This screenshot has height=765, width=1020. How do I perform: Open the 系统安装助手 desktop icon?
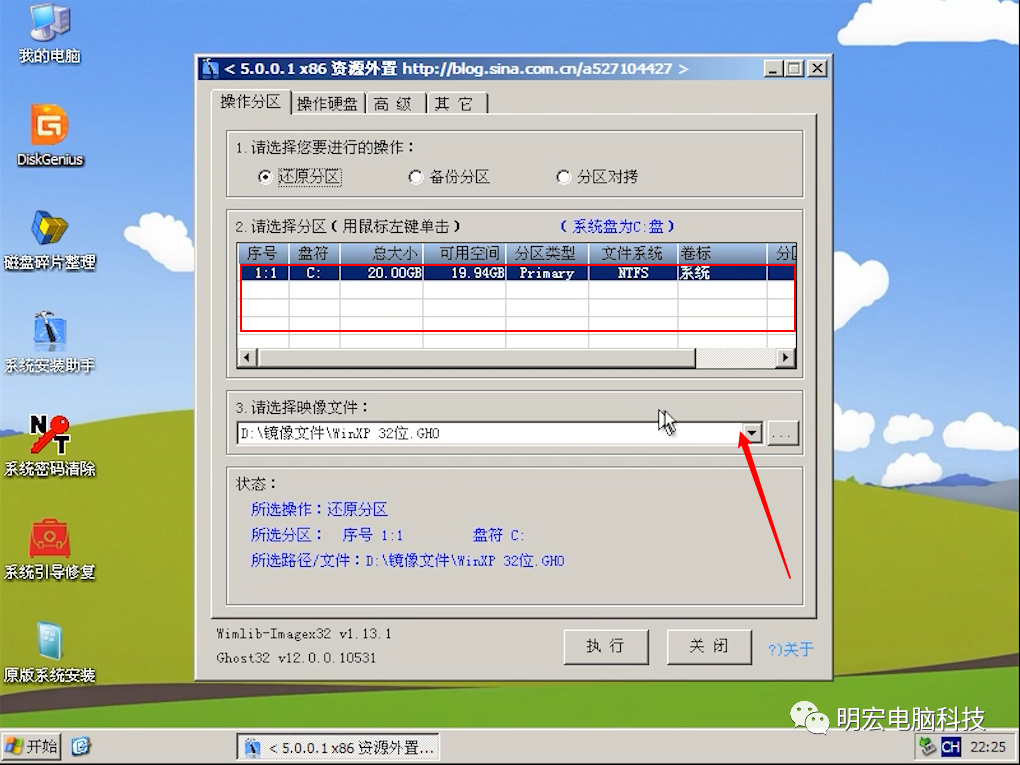click(x=49, y=333)
